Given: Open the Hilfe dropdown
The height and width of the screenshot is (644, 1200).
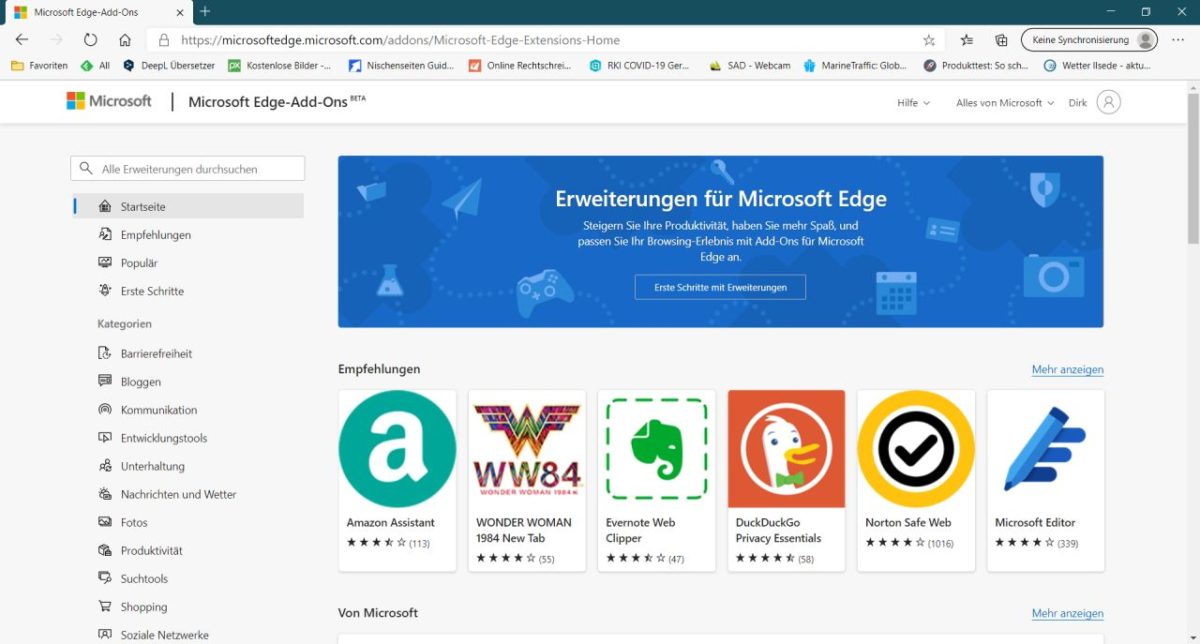Looking at the screenshot, I should click(x=911, y=102).
